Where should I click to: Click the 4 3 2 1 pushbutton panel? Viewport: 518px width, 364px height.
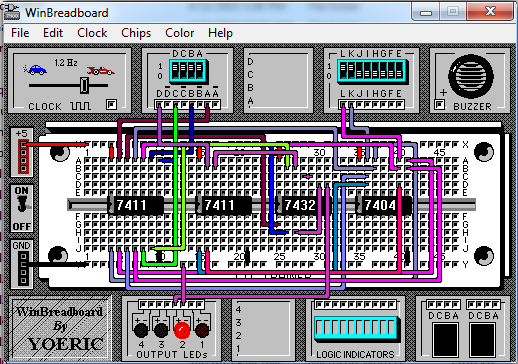264,329
